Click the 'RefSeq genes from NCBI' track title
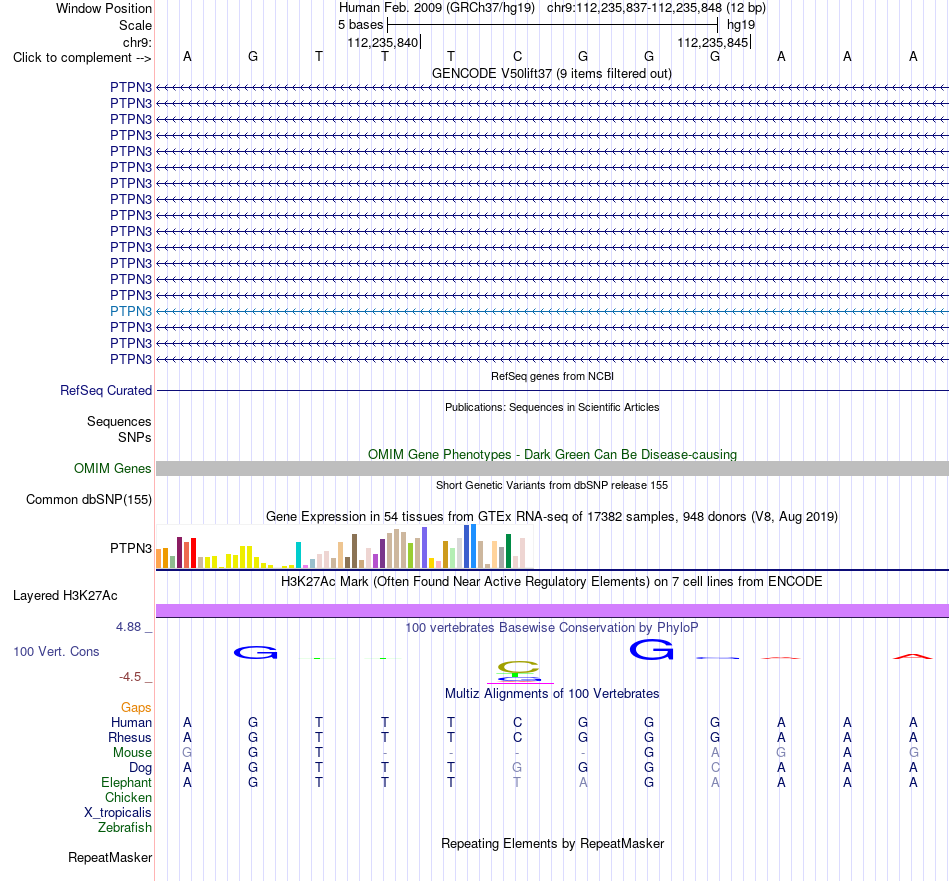The width and height of the screenshot is (950, 881). (553, 376)
